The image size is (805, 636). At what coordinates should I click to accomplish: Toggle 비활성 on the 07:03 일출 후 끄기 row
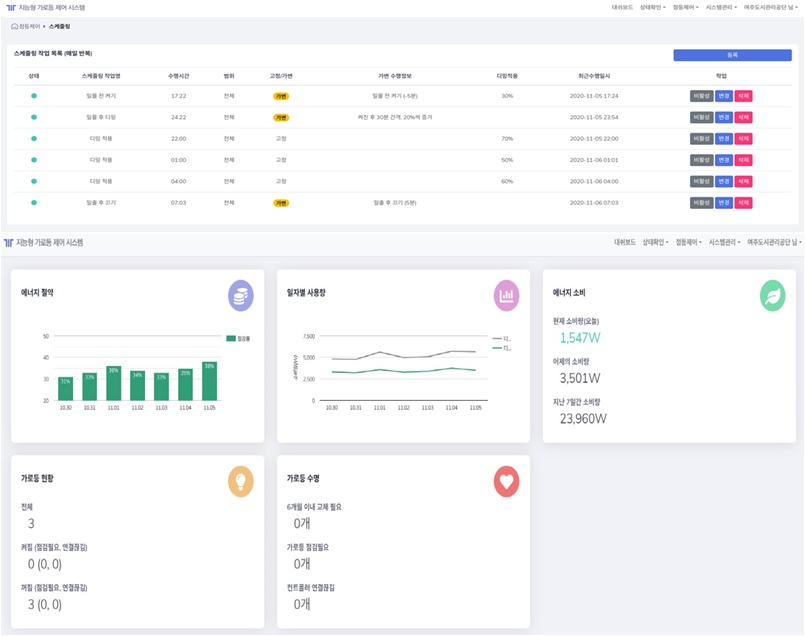pyautogui.click(x=702, y=203)
